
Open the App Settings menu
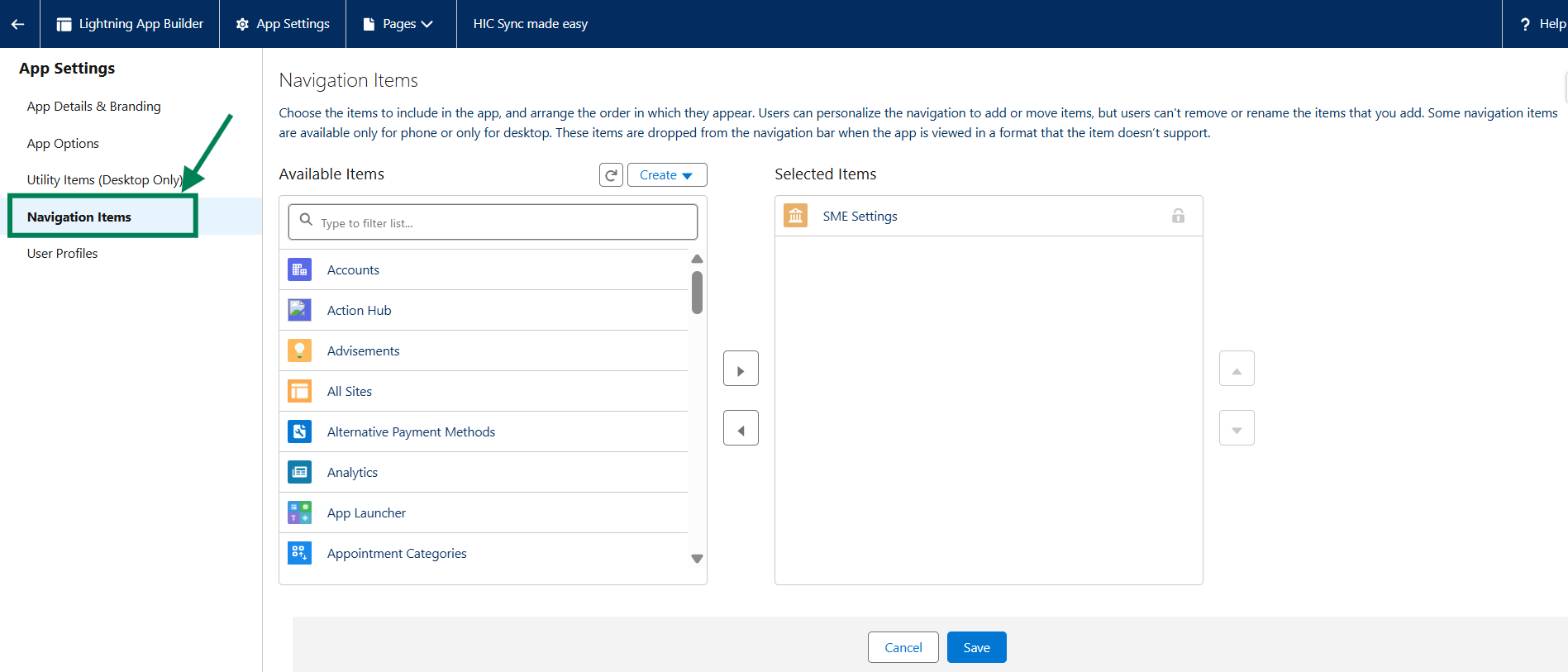coord(283,24)
